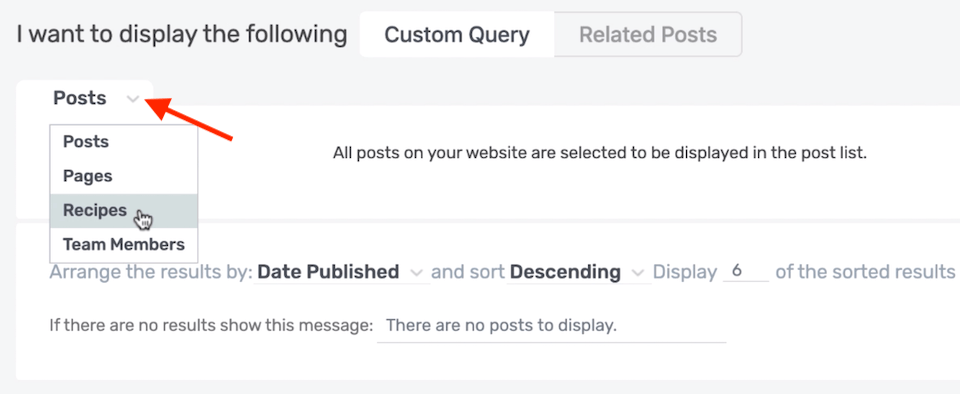Switch to the Custom Query tab
The image size is (960, 394).
click(x=457, y=34)
